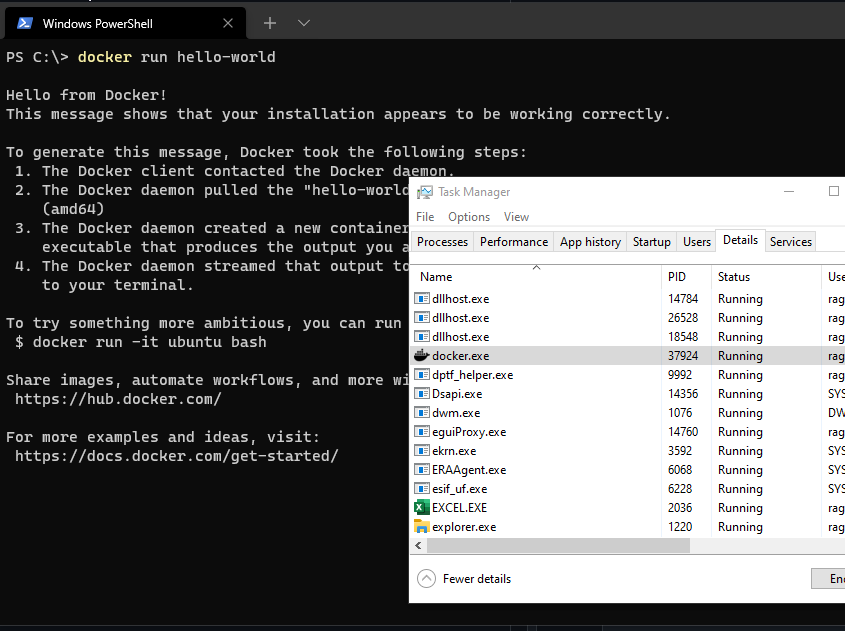Click the horizontal scrollbar left arrow

click(419, 545)
